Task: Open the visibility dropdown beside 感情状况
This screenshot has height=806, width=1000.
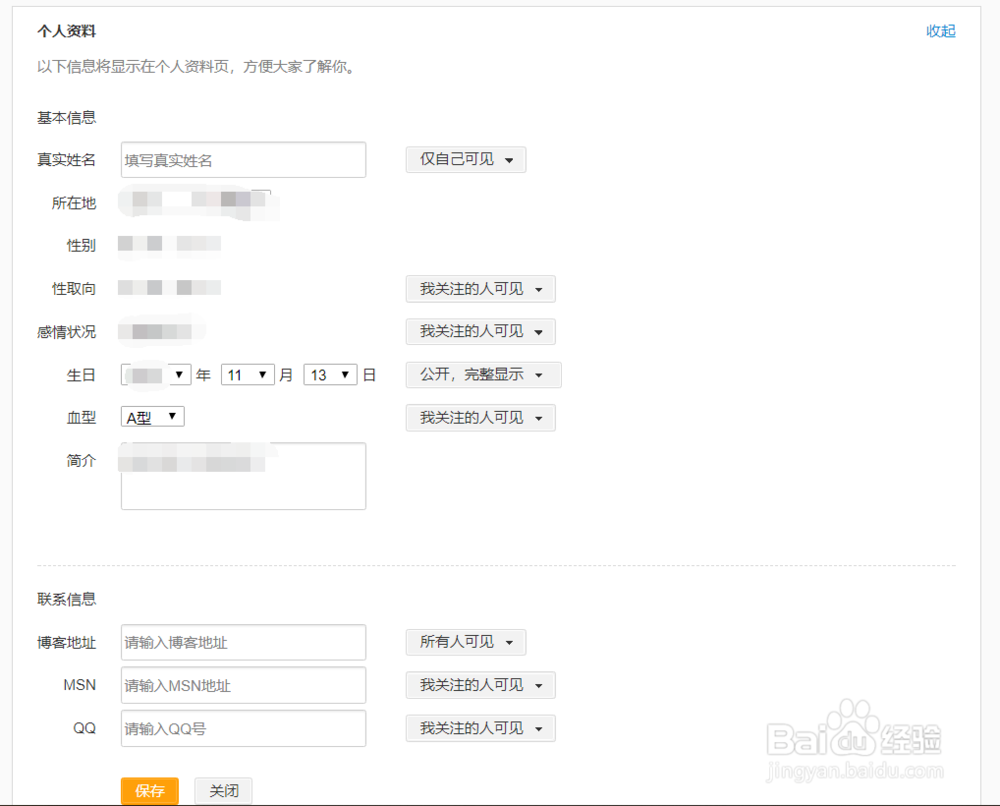Action: (x=480, y=331)
